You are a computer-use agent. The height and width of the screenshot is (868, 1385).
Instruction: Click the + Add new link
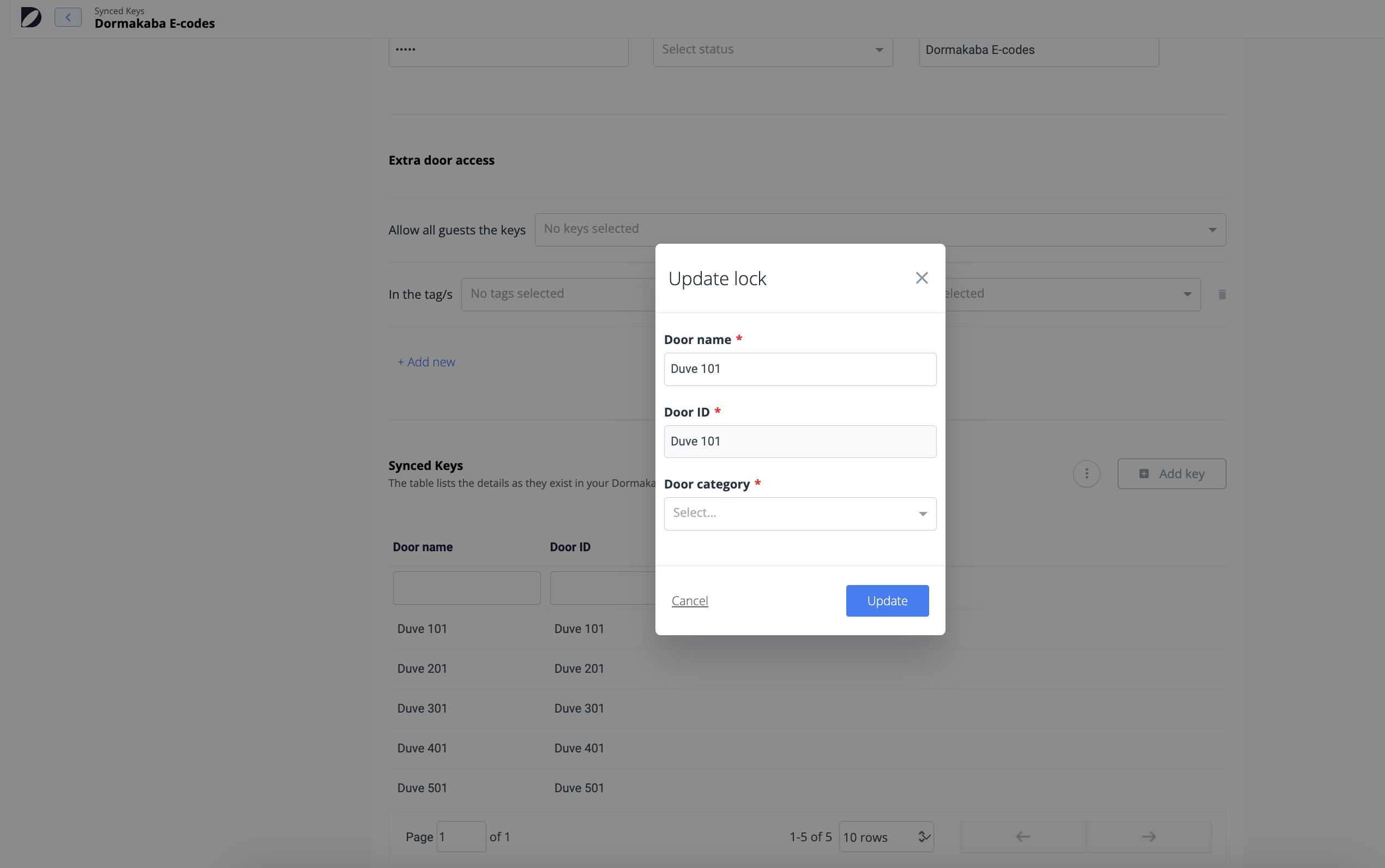coord(426,362)
